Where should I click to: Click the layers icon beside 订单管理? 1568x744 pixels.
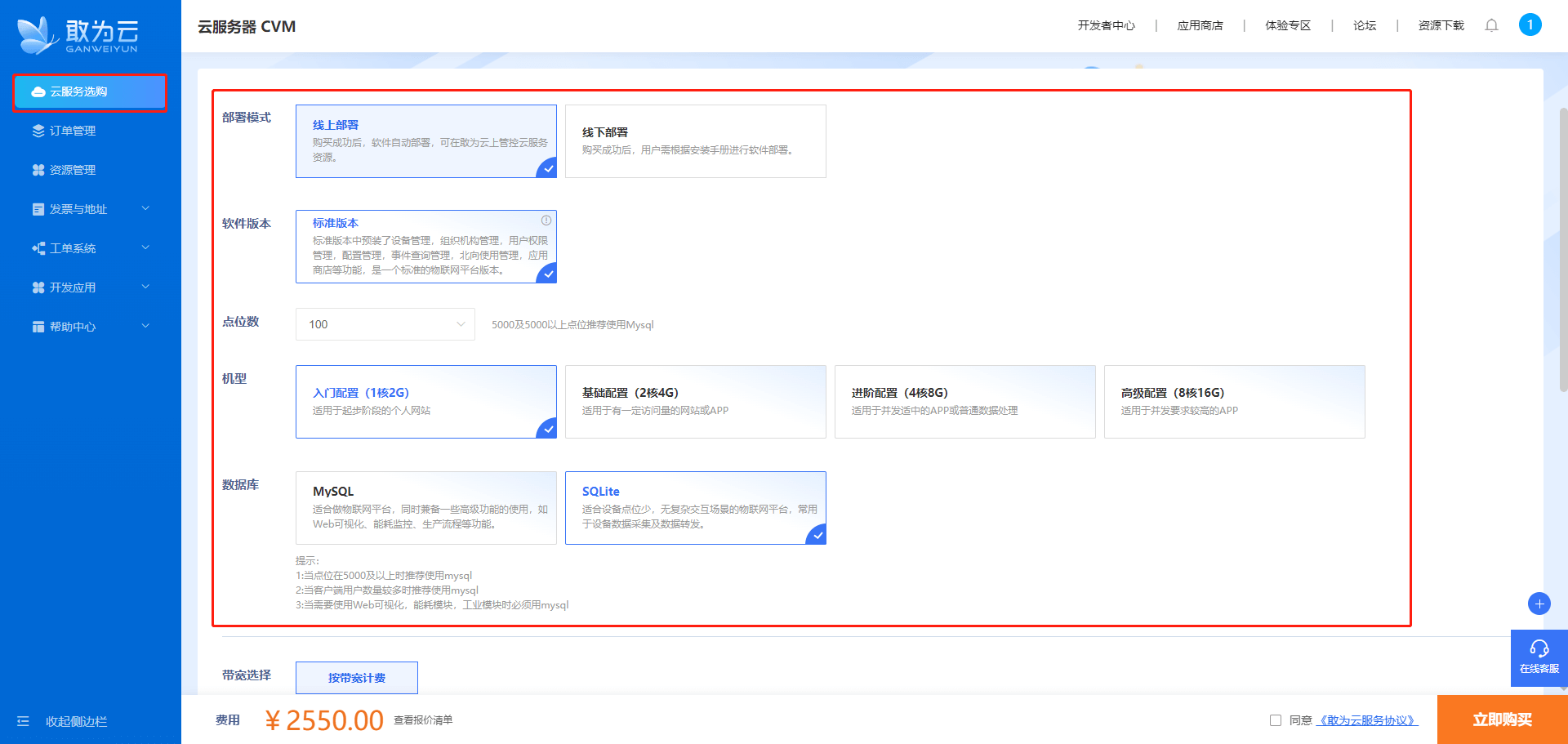[x=38, y=131]
